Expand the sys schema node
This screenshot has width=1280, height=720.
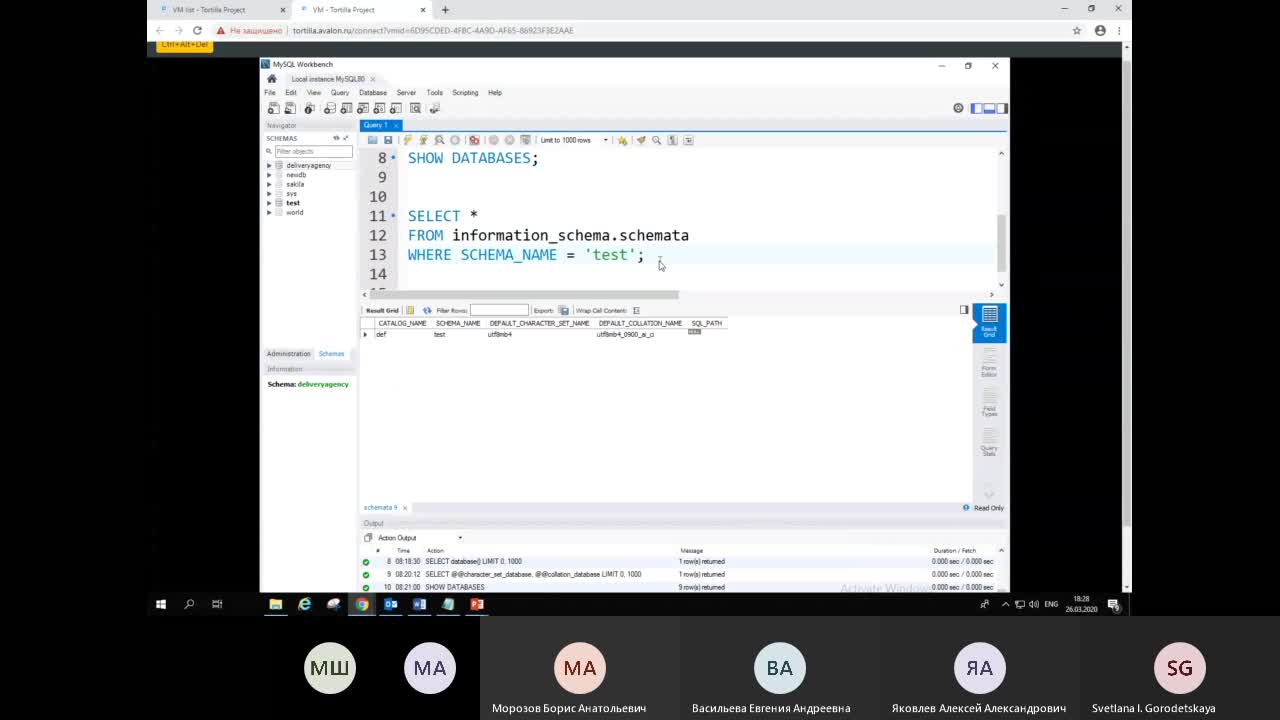click(269, 194)
